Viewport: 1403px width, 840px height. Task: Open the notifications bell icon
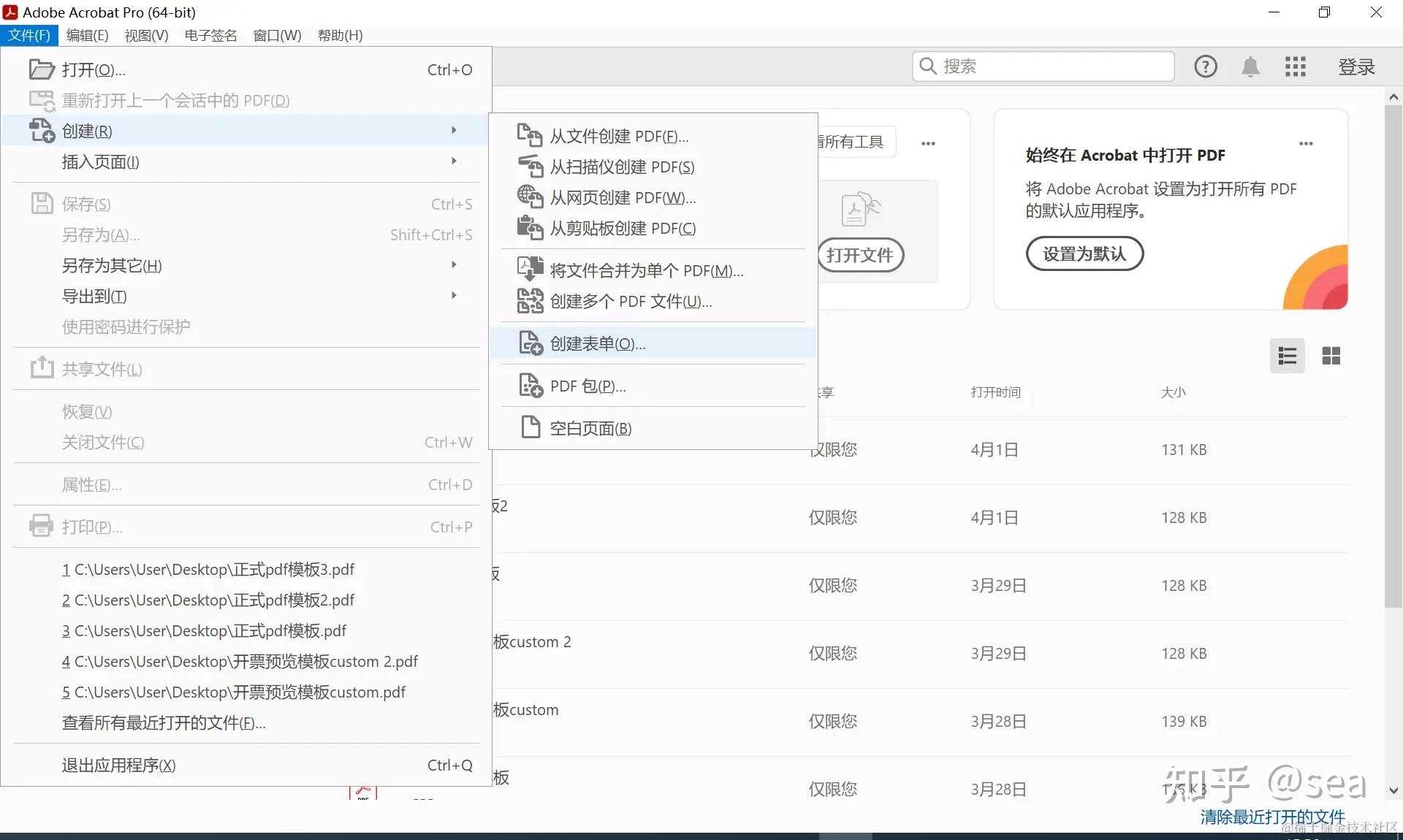tap(1250, 66)
